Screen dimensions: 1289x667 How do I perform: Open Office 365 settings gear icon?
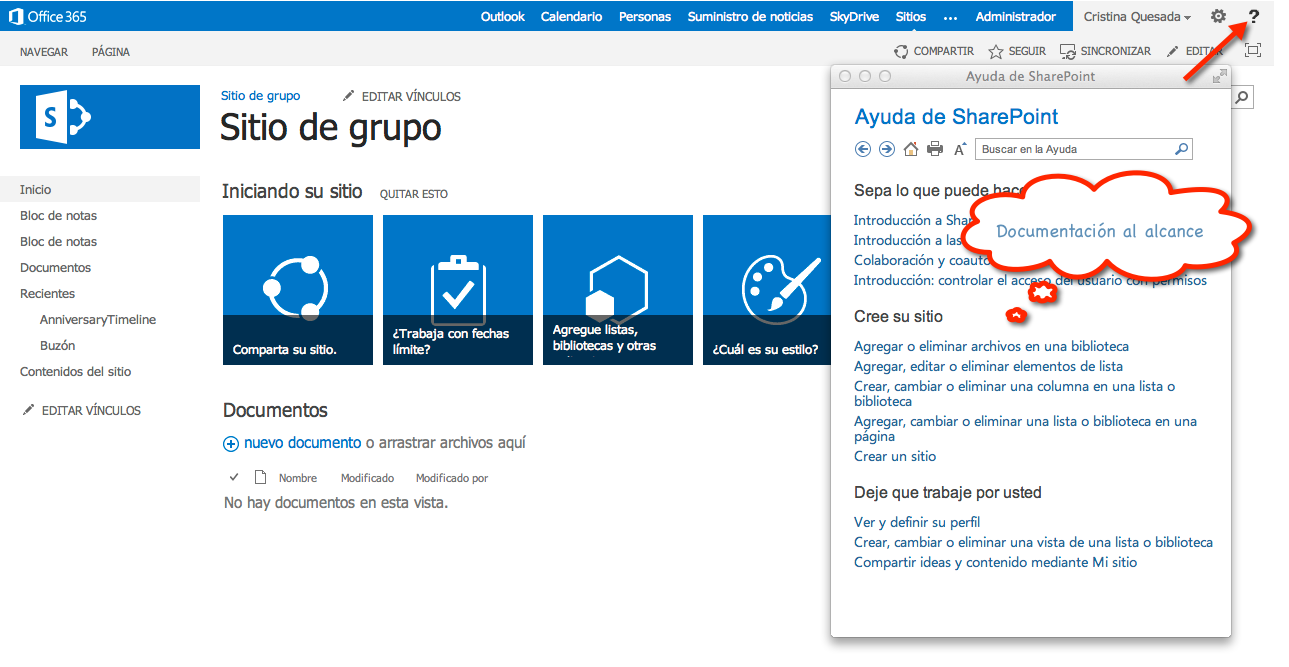(1218, 16)
